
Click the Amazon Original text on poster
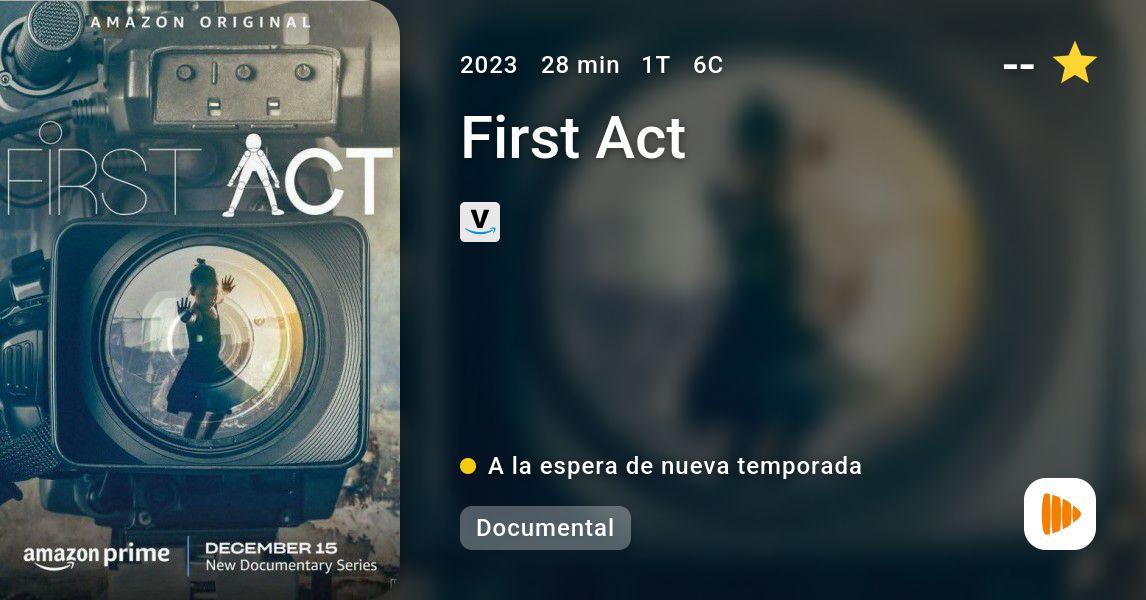200,22
